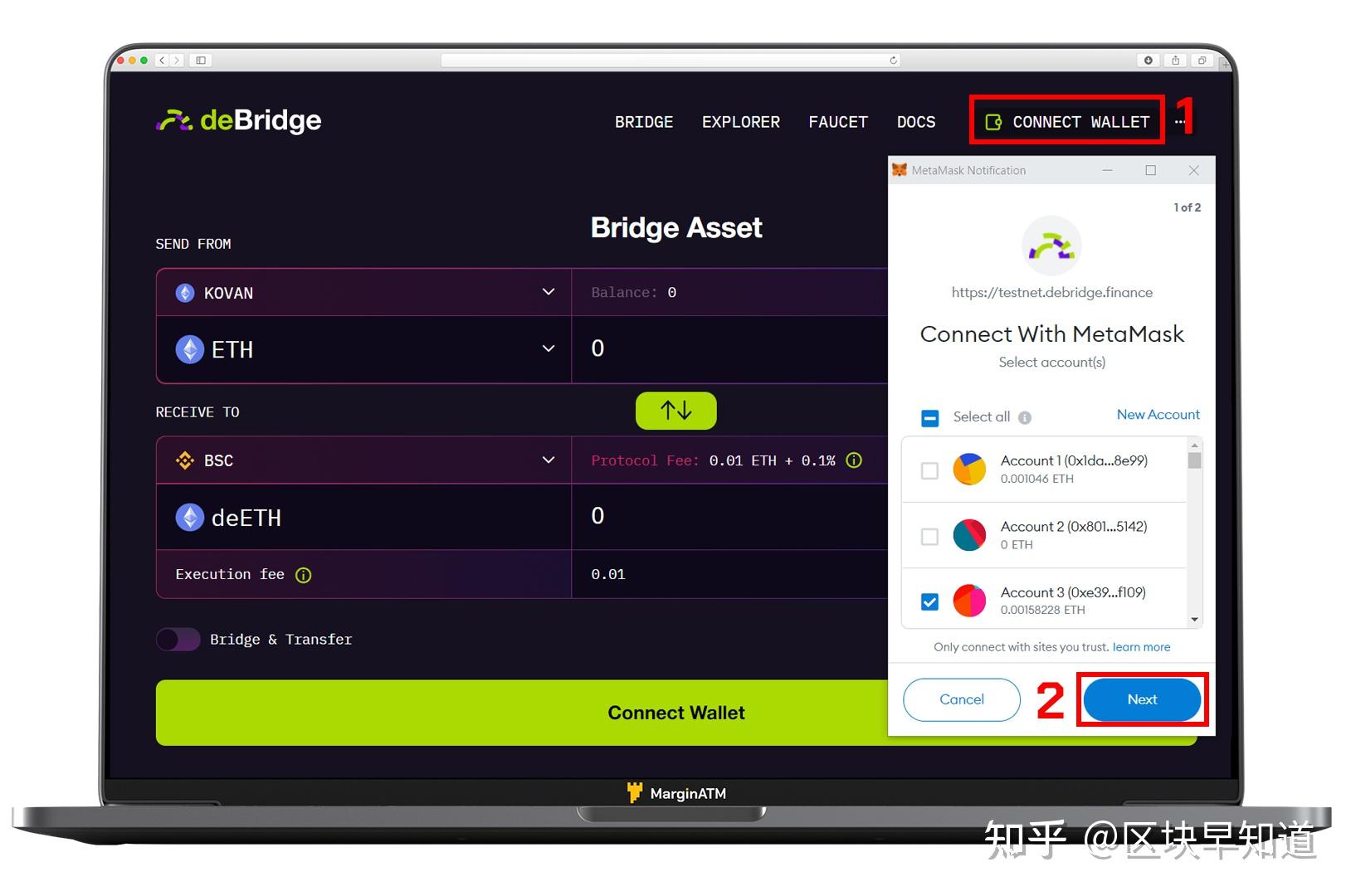The image size is (1351, 896).
Task: Open the three-dot more menu in header
Action: [1180, 122]
